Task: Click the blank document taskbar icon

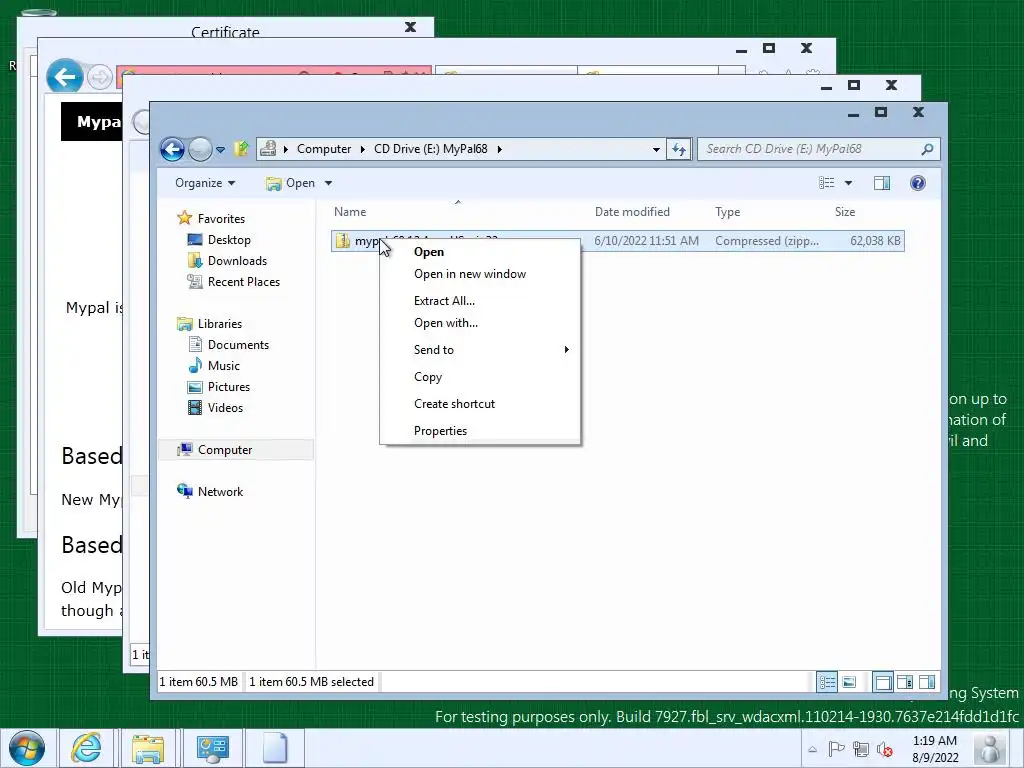Action: (275, 748)
